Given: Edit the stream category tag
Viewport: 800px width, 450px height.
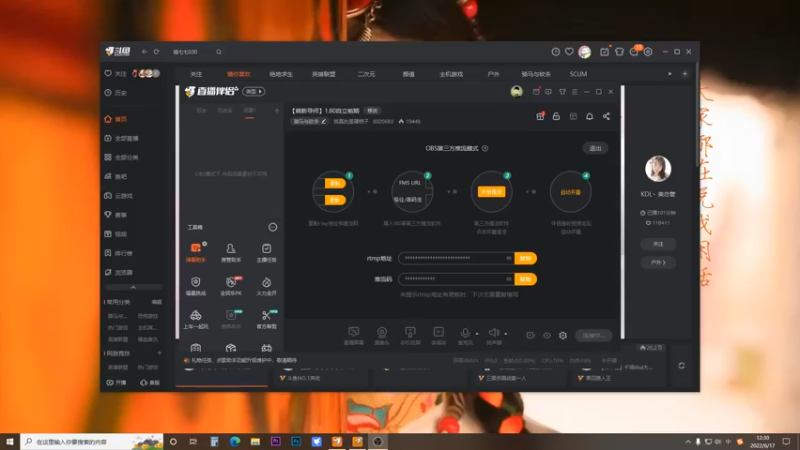Looking at the screenshot, I should point(310,121).
